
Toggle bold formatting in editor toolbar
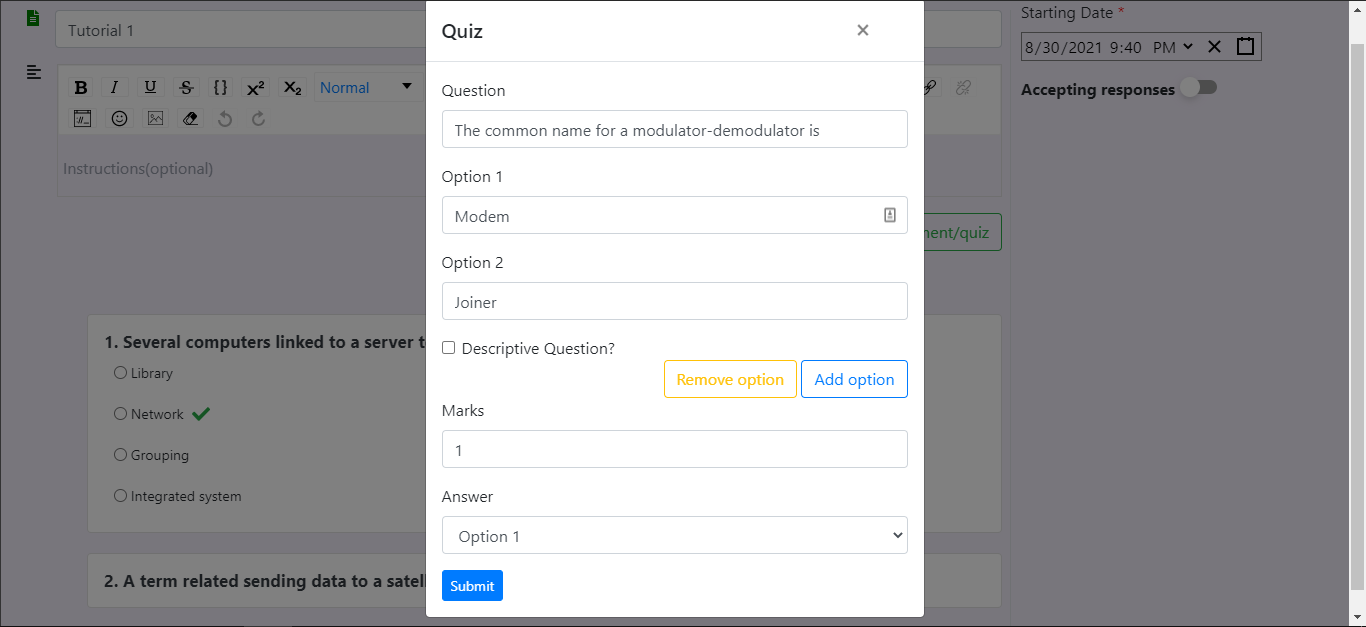(81, 88)
